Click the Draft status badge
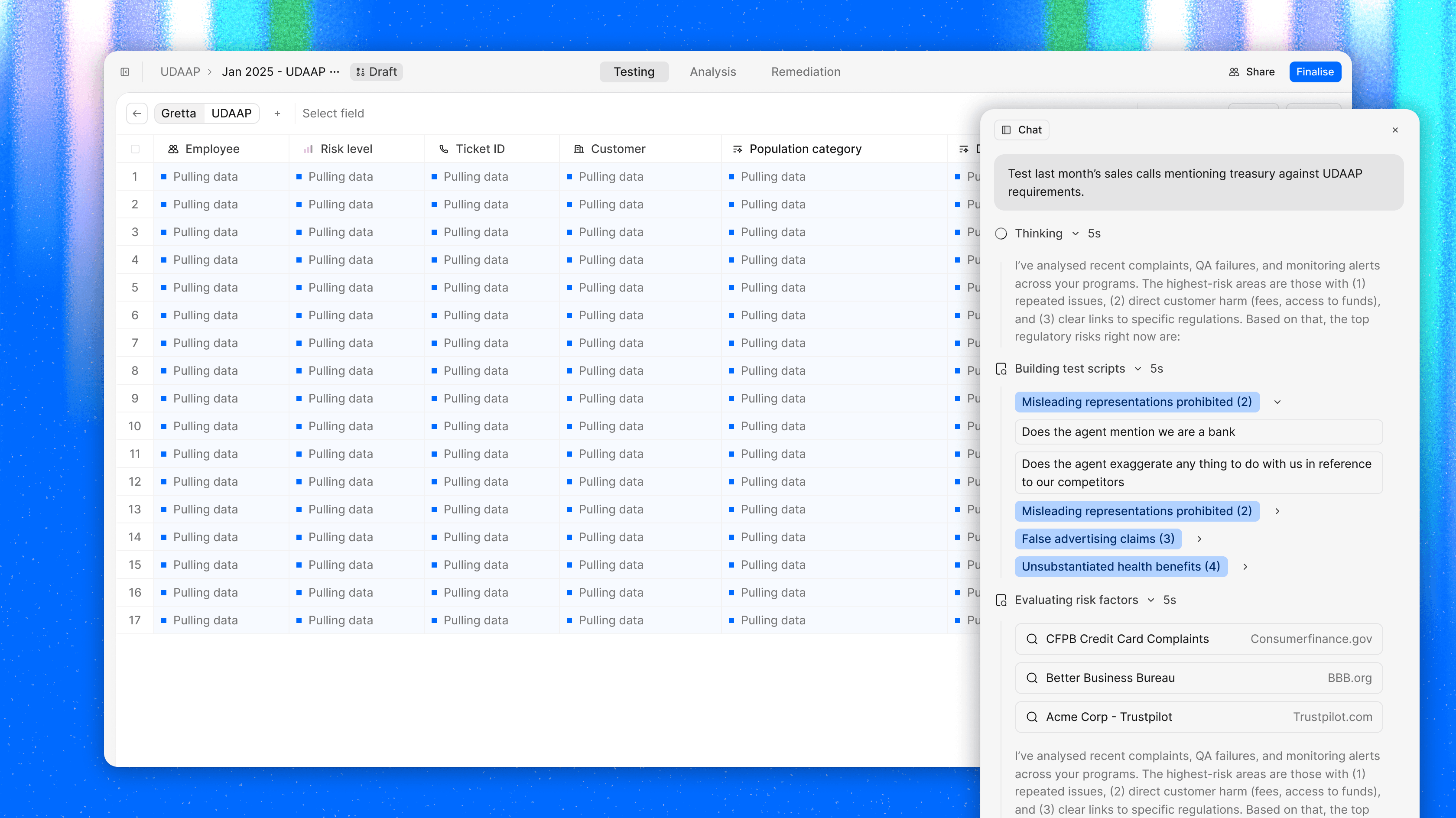1456x818 pixels. [x=377, y=72]
